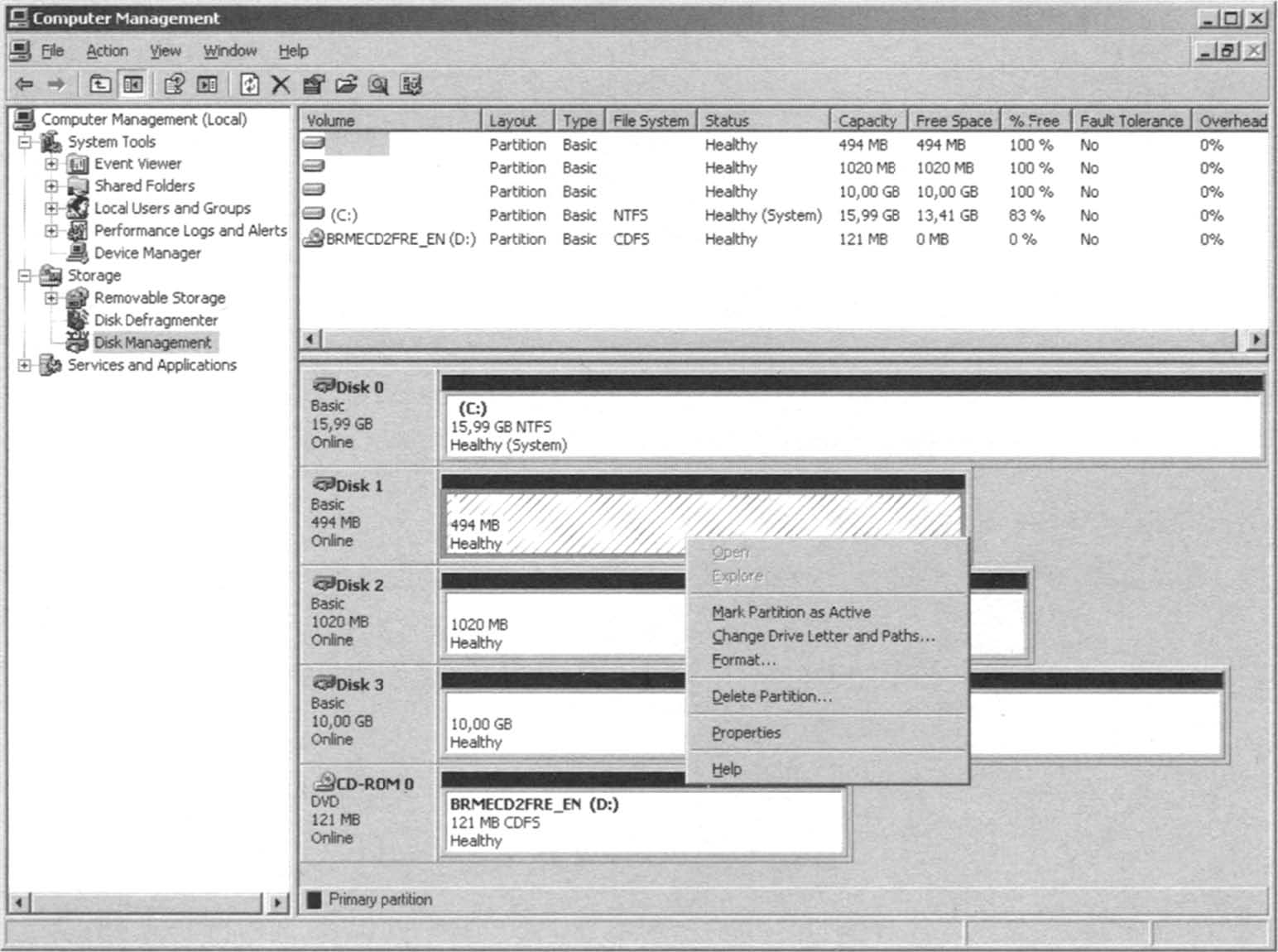Click the C: volume drive icon
The image size is (1278, 952).
314,214
